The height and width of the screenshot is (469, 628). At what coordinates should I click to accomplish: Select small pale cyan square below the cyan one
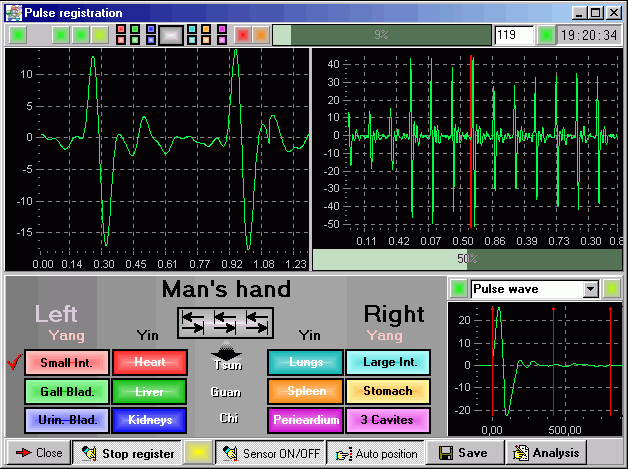pos(192,40)
